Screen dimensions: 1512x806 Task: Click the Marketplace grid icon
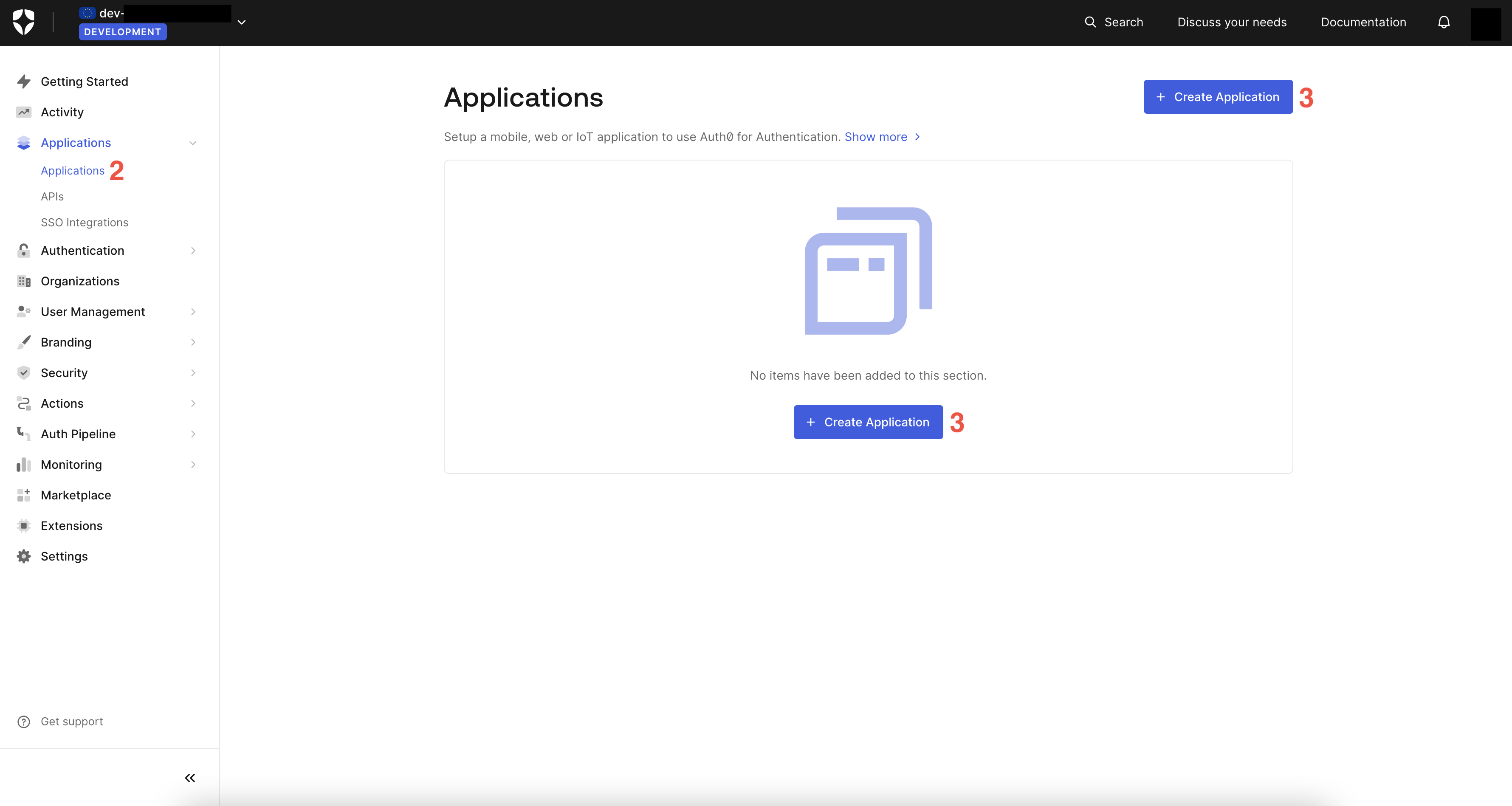tap(23, 495)
